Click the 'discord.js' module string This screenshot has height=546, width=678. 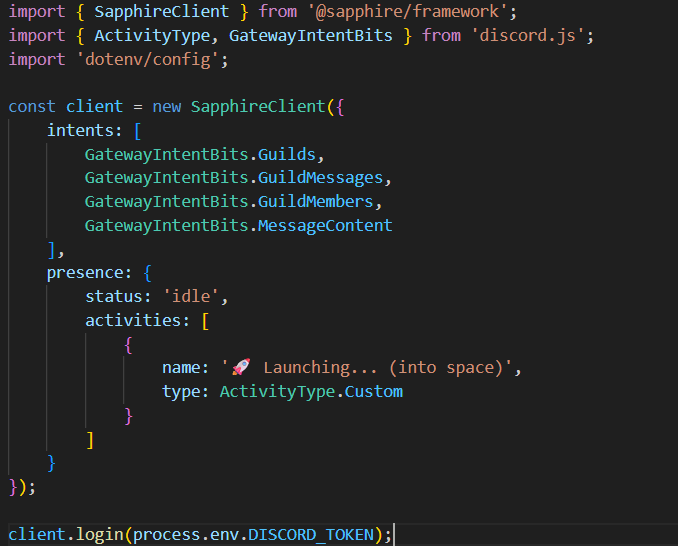pyautogui.click(x=528, y=36)
